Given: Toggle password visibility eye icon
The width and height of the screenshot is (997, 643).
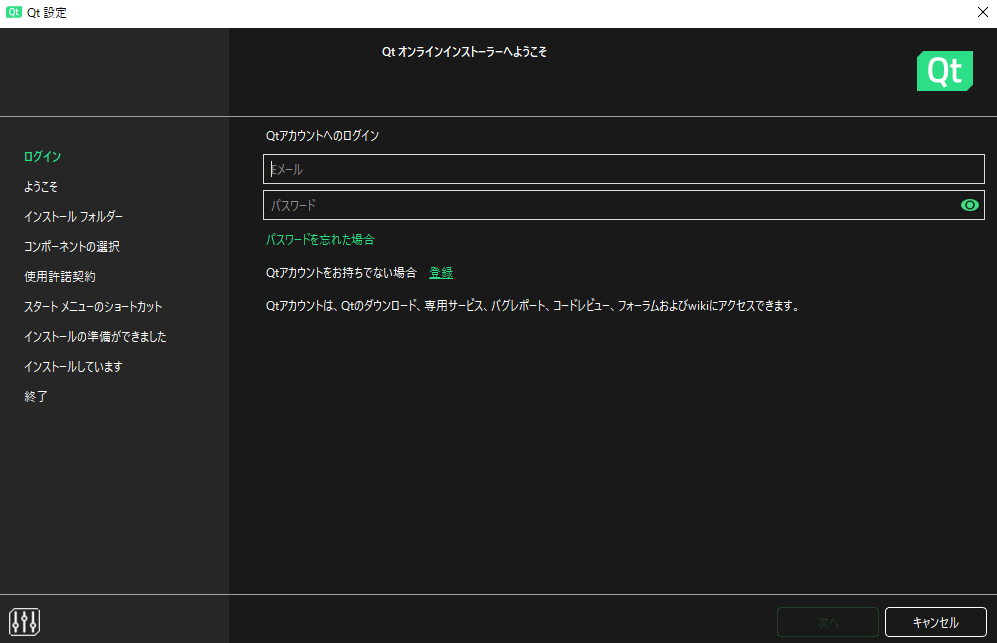Looking at the screenshot, I should pyautogui.click(x=969, y=205).
